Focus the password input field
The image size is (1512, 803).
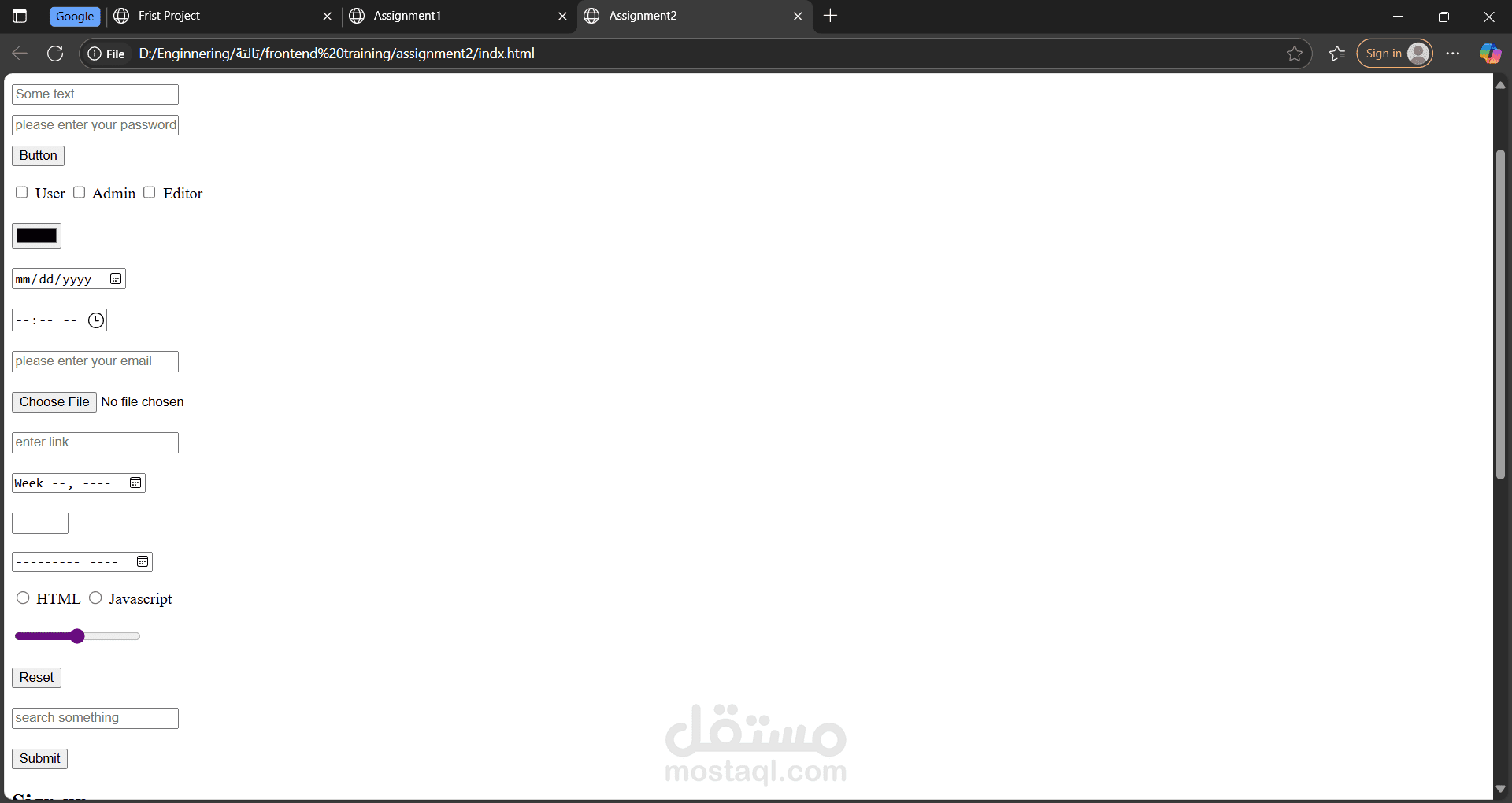click(x=95, y=125)
